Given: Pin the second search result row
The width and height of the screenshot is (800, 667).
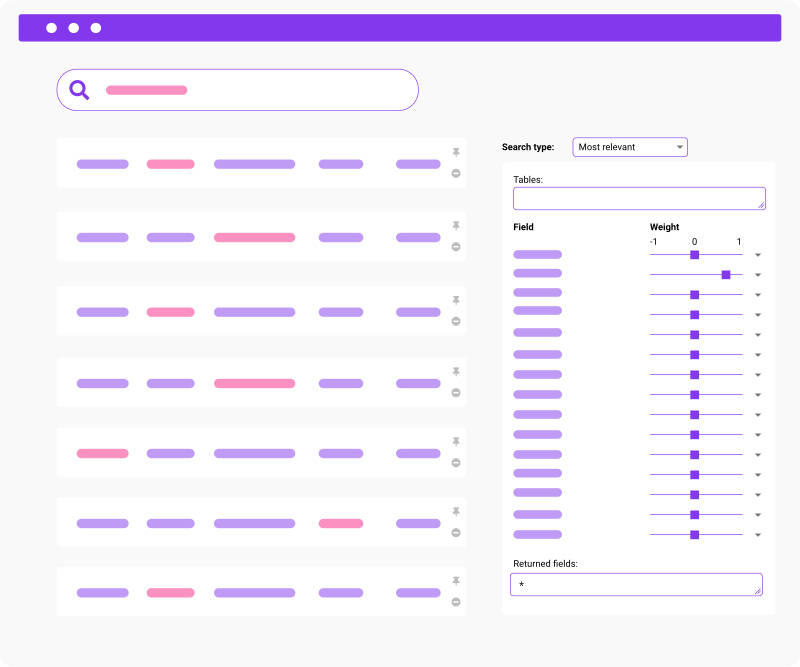Looking at the screenshot, I should point(456,225).
